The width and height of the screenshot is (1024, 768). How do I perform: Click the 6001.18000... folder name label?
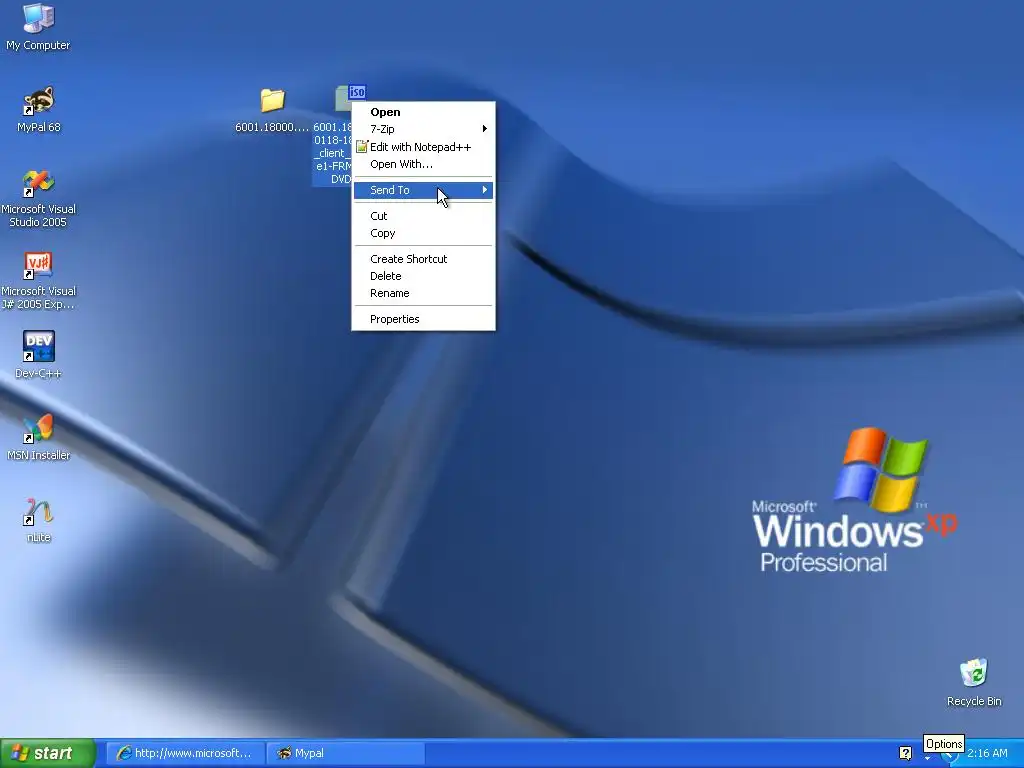tap(272, 127)
